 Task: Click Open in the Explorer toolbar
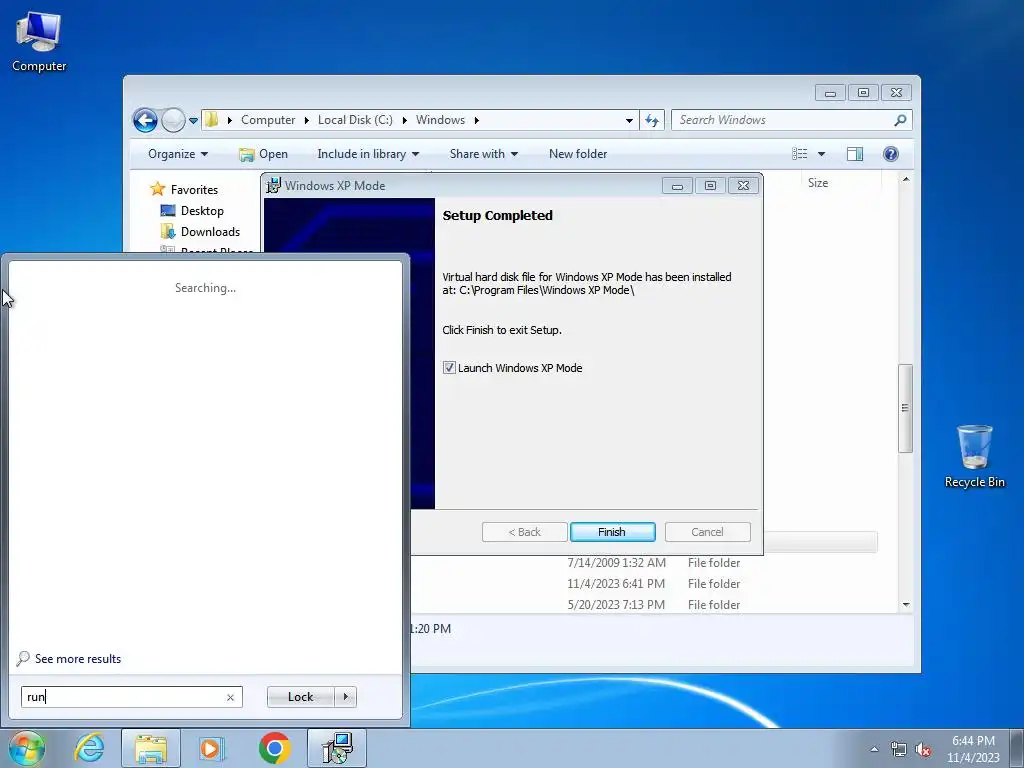coord(263,154)
